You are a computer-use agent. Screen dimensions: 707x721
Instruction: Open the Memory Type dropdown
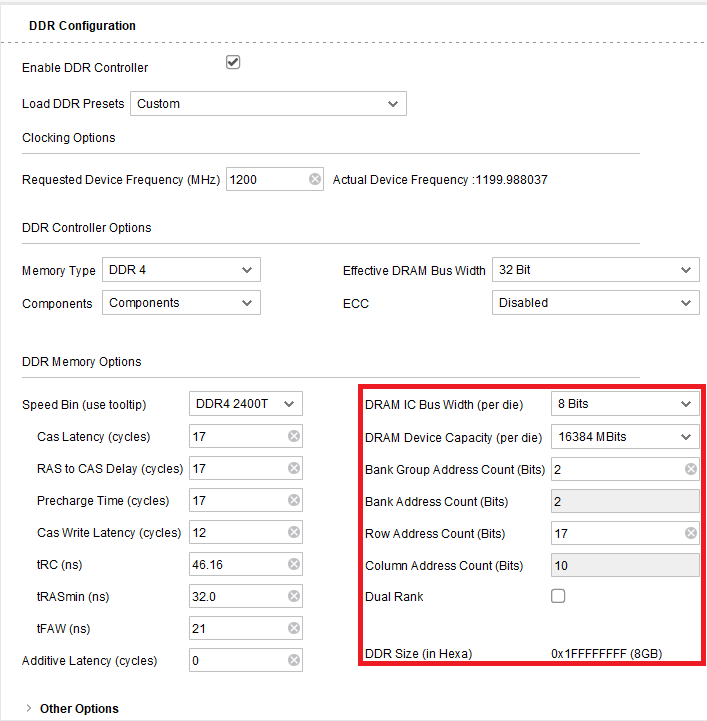[181, 270]
